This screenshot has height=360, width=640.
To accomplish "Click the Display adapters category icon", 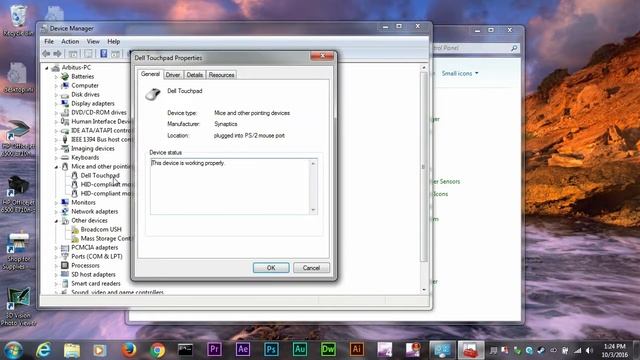I will click(x=64, y=103).
